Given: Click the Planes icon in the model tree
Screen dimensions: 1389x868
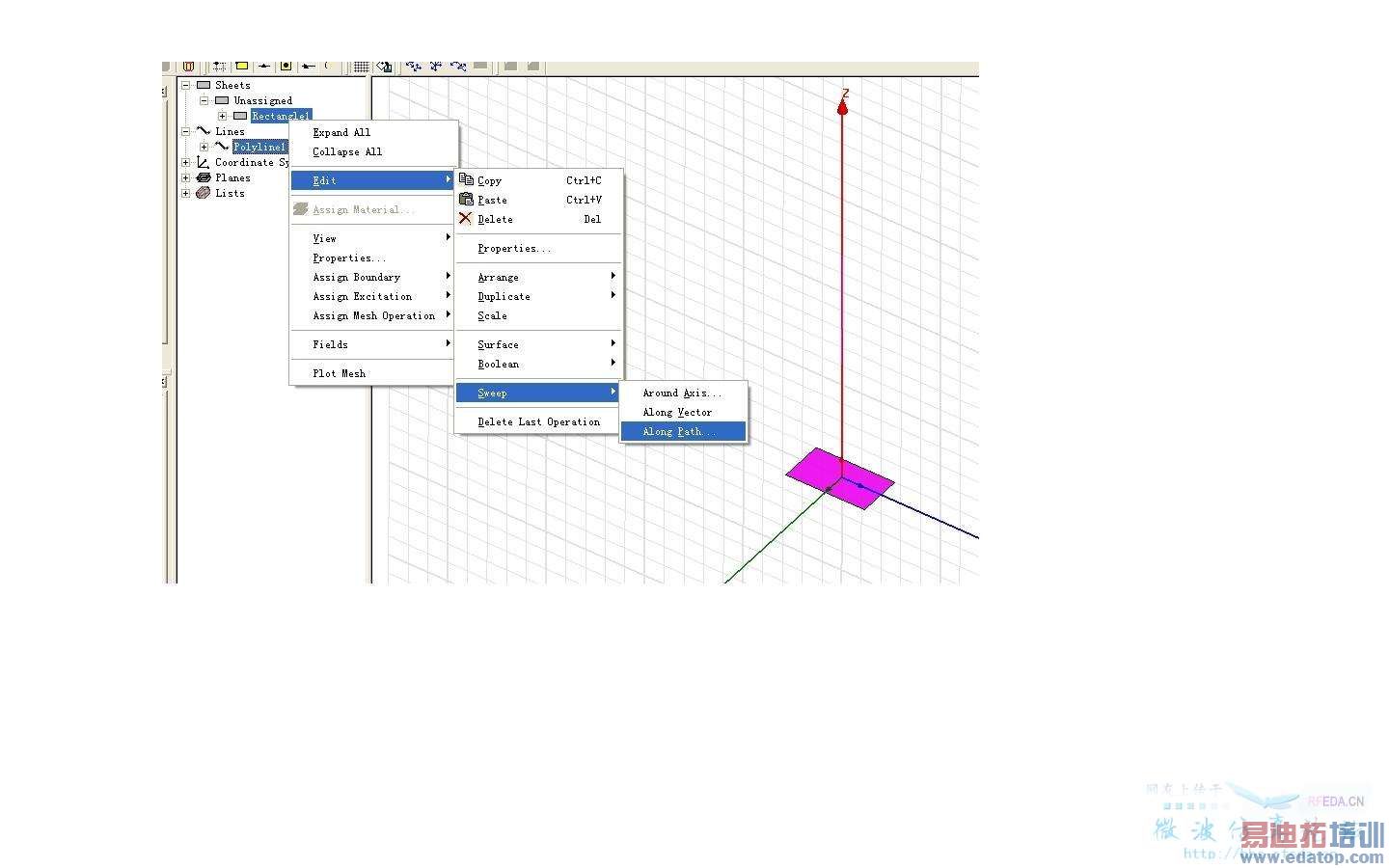Looking at the screenshot, I should click(x=204, y=177).
